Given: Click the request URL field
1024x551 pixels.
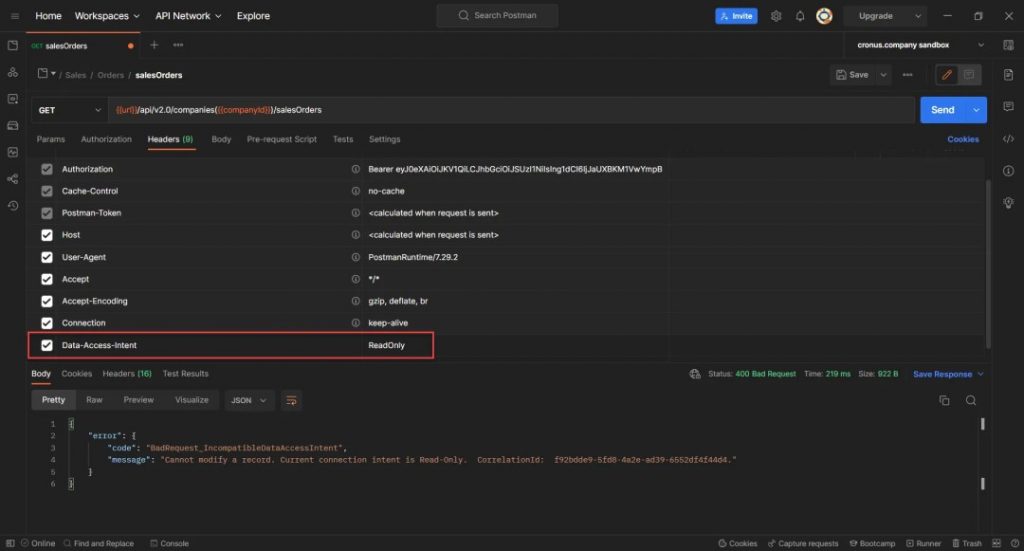Looking at the screenshot, I should [x=511, y=110].
